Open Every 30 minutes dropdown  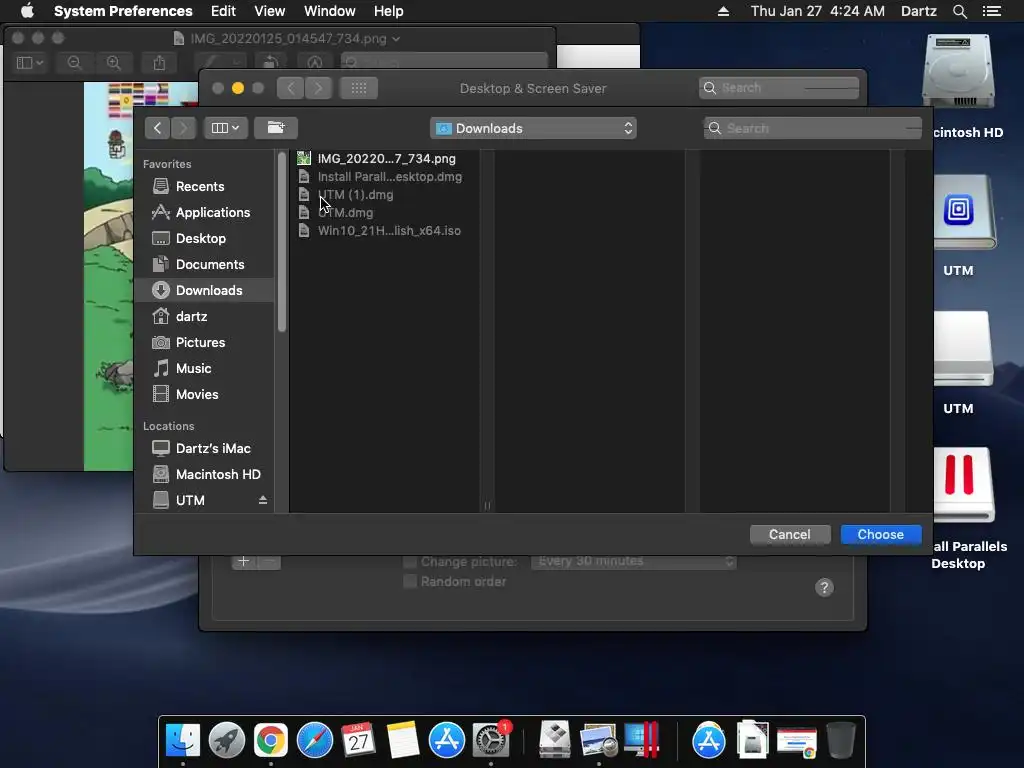pos(633,561)
